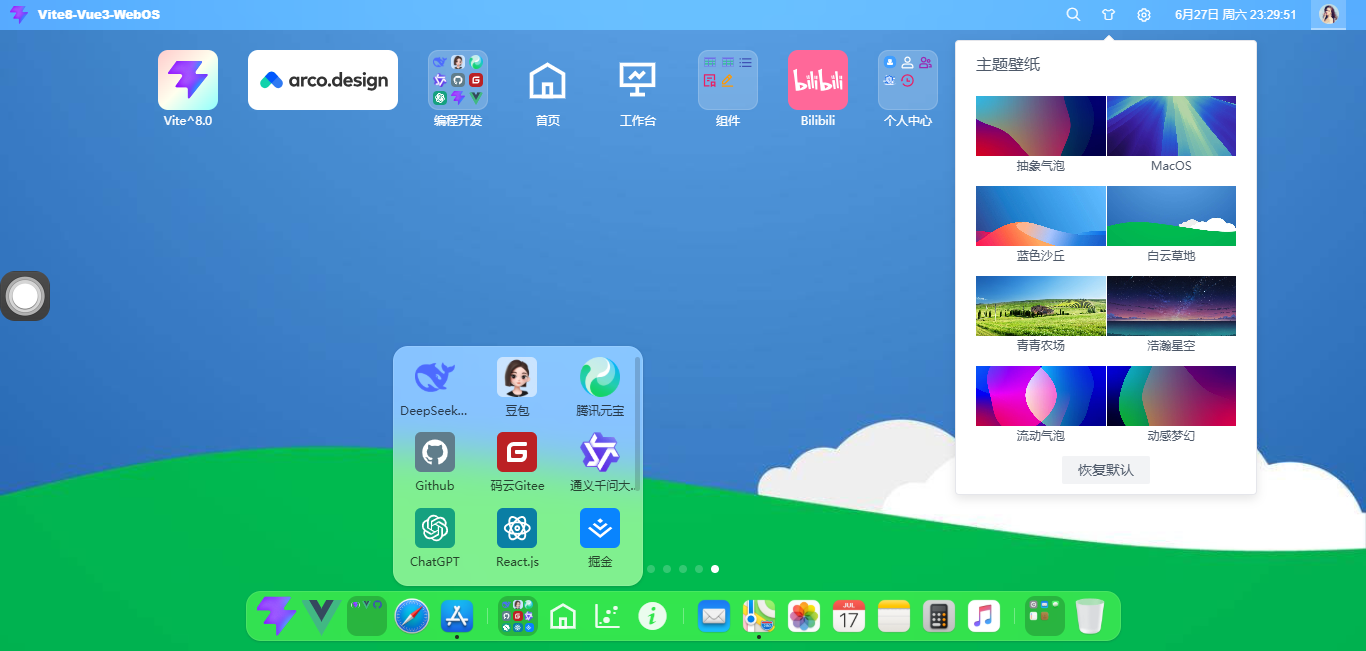Image resolution: width=1366 pixels, height=651 pixels.
Task: Open 豆包 app in the folder popup
Action: [517, 377]
